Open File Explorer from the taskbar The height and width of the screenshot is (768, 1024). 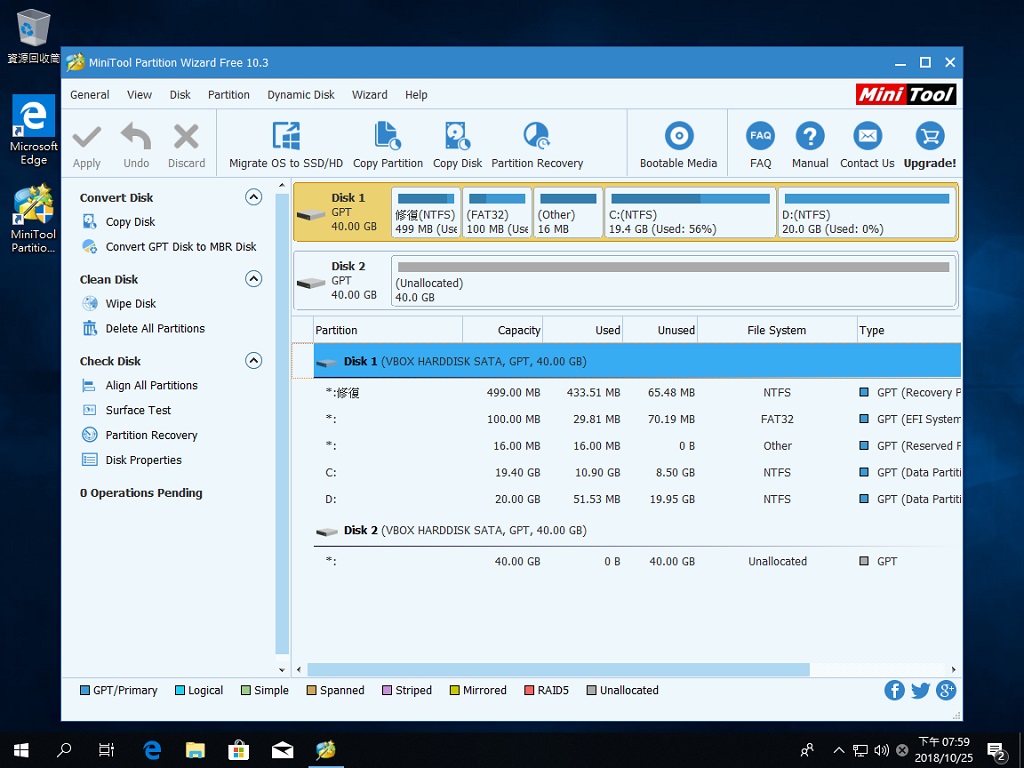coord(195,750)
